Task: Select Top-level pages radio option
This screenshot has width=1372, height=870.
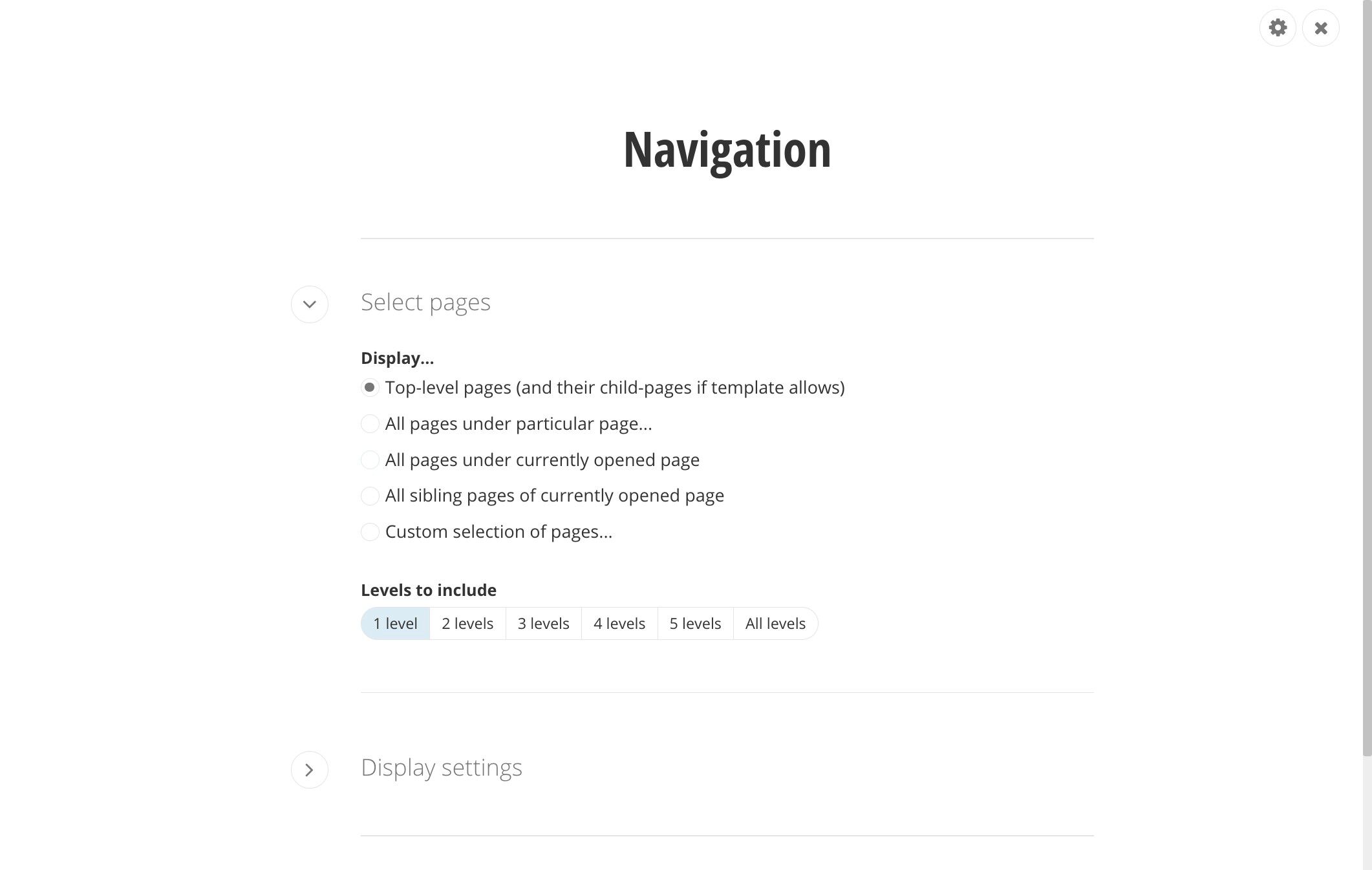Action: [370, 388]
